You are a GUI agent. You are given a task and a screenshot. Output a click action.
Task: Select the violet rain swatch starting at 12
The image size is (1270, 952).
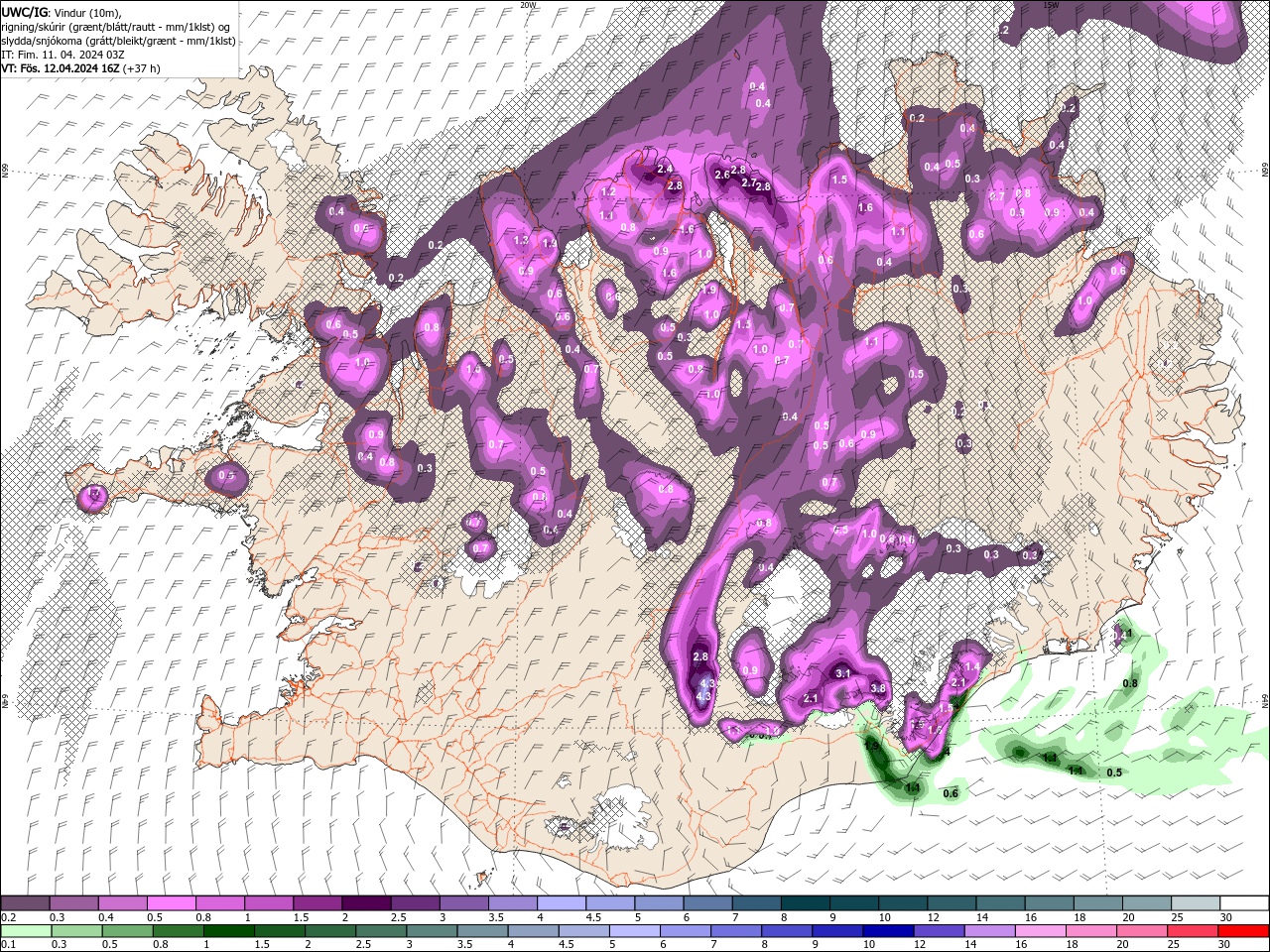click(x=940, y=931)
